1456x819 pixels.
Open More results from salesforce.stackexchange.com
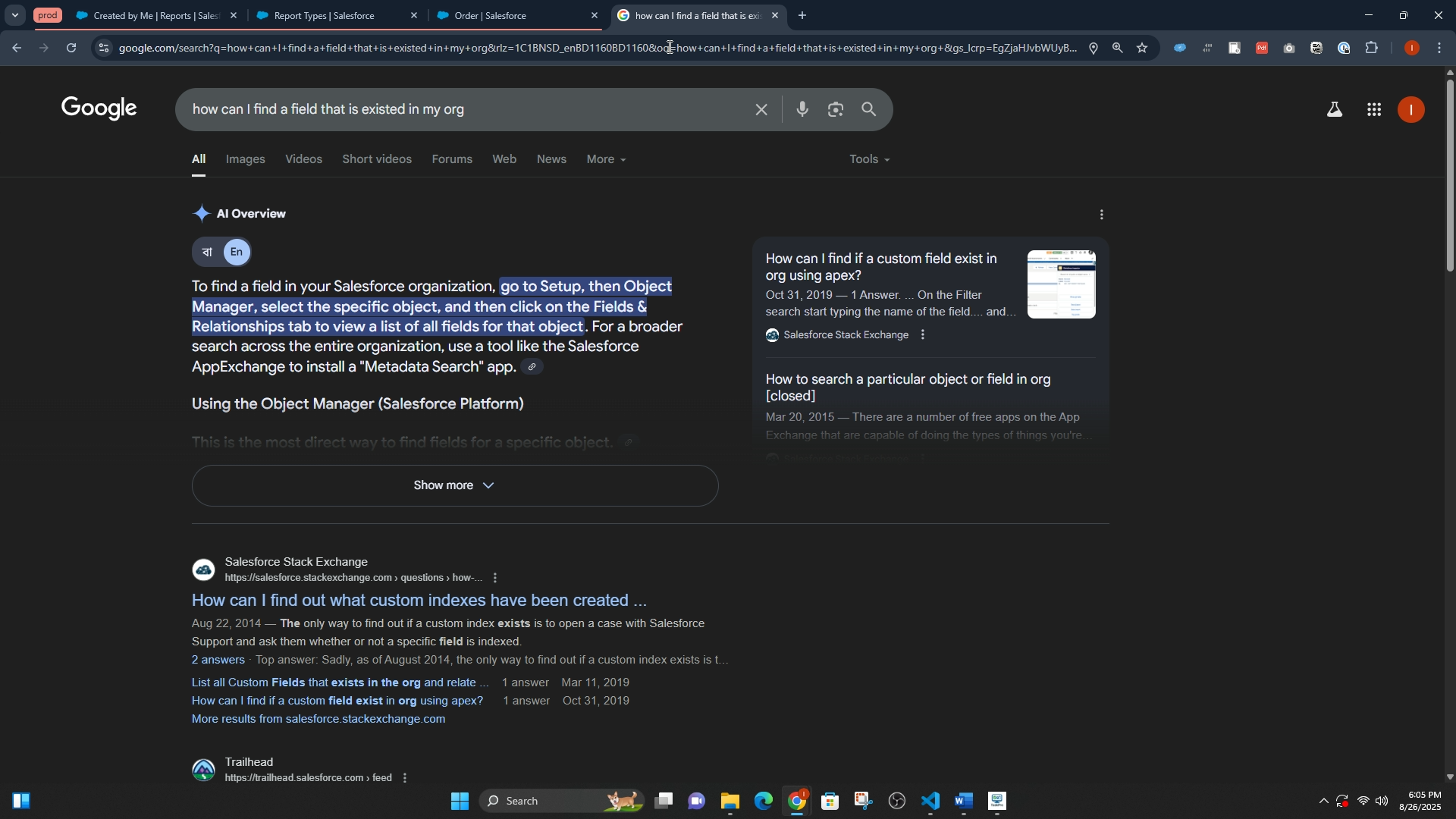coord(318,719)
